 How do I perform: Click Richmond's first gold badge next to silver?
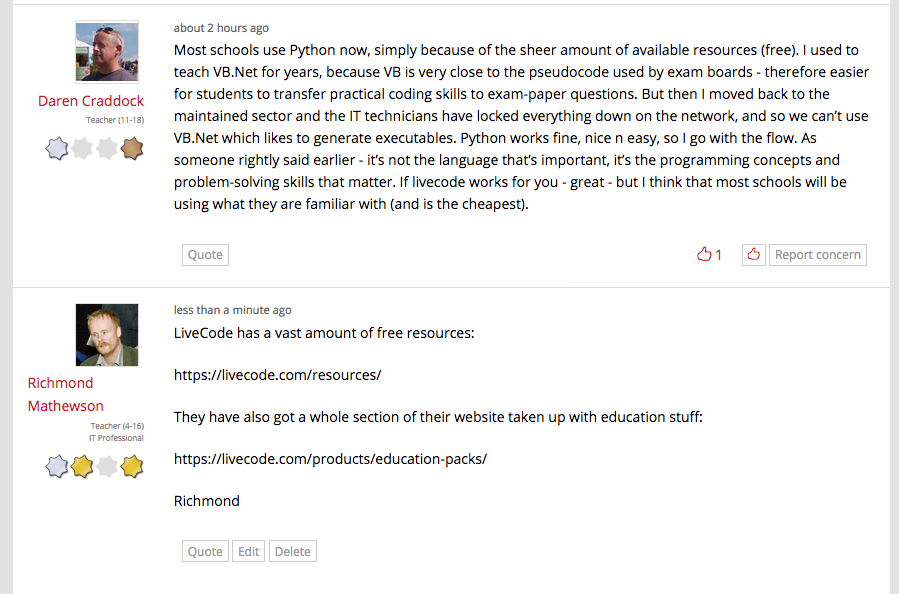(x=83, y=465)
